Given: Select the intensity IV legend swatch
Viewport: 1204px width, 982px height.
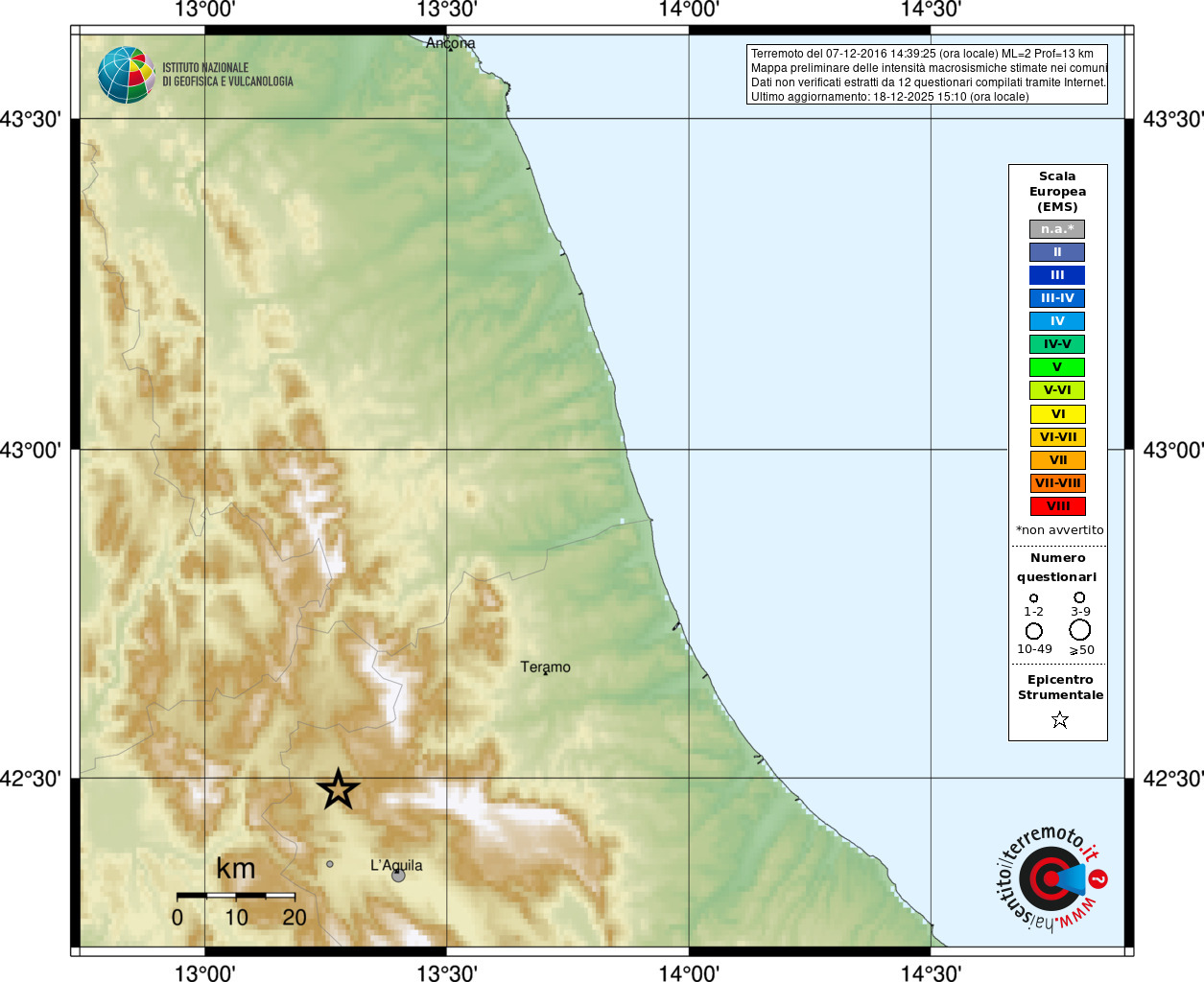Looking at the screenshot, I should tap(1057, 321).
